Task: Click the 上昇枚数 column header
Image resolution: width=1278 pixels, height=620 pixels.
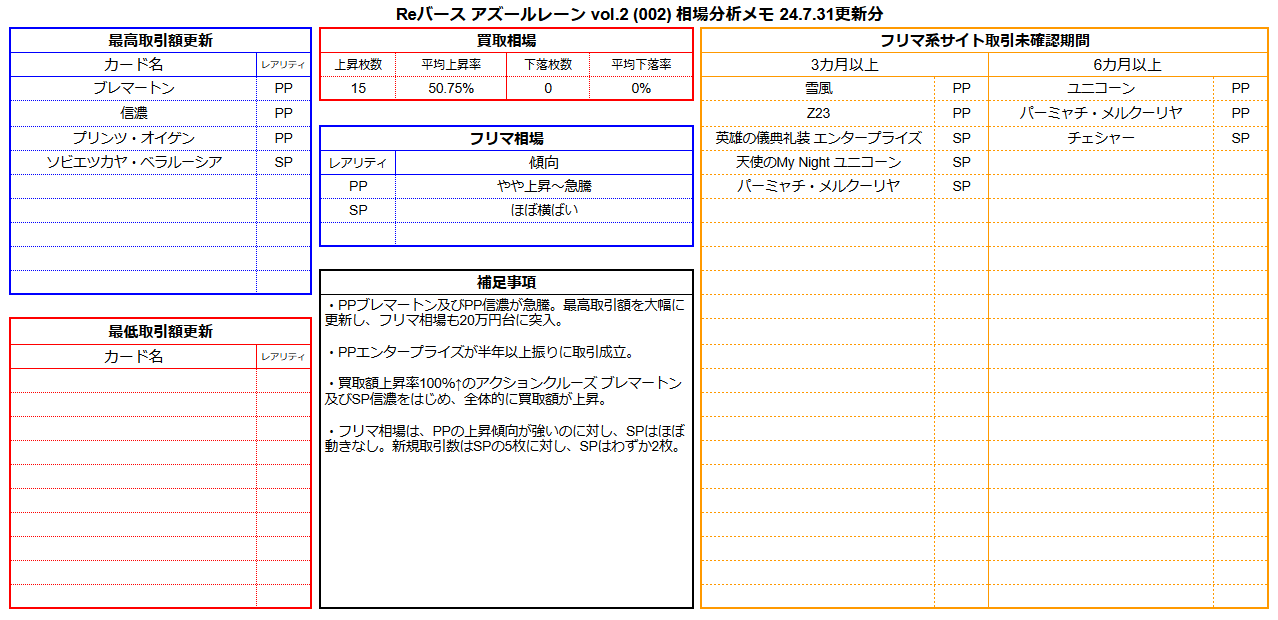Action: point(358,64)
